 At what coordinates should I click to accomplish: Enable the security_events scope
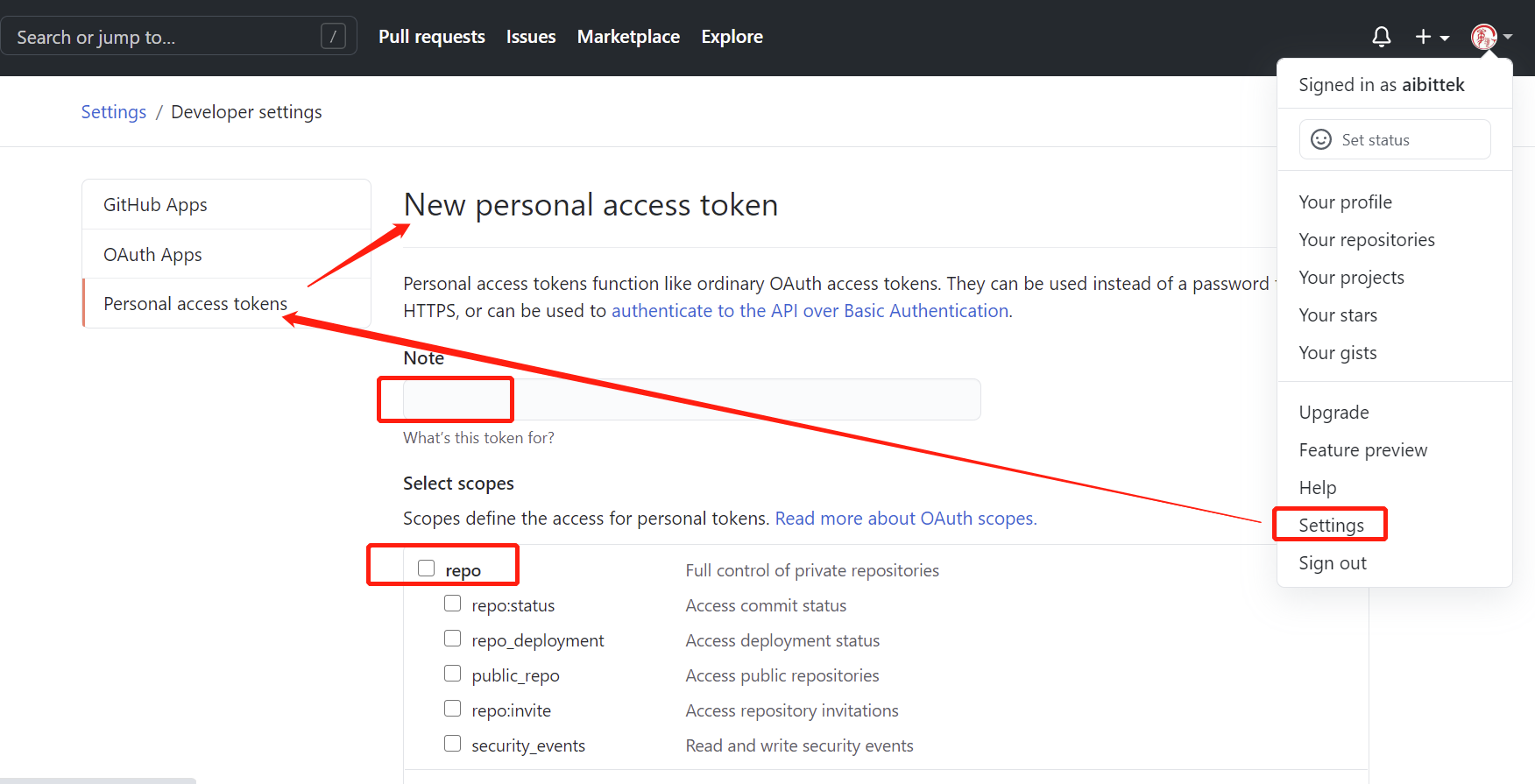click(x=452, y=743)
